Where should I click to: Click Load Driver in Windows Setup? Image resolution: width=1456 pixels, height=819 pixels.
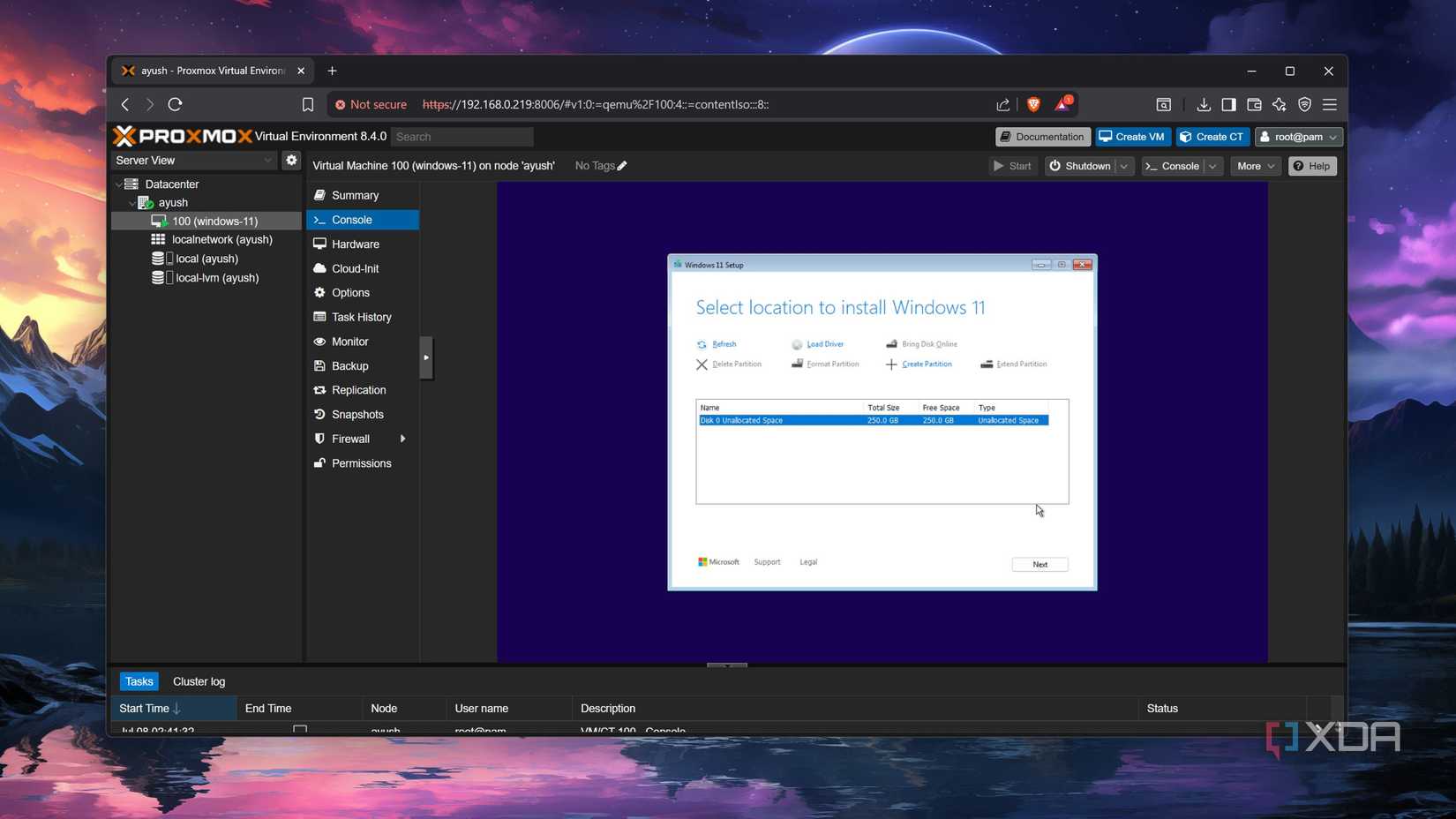coord(824,344)
